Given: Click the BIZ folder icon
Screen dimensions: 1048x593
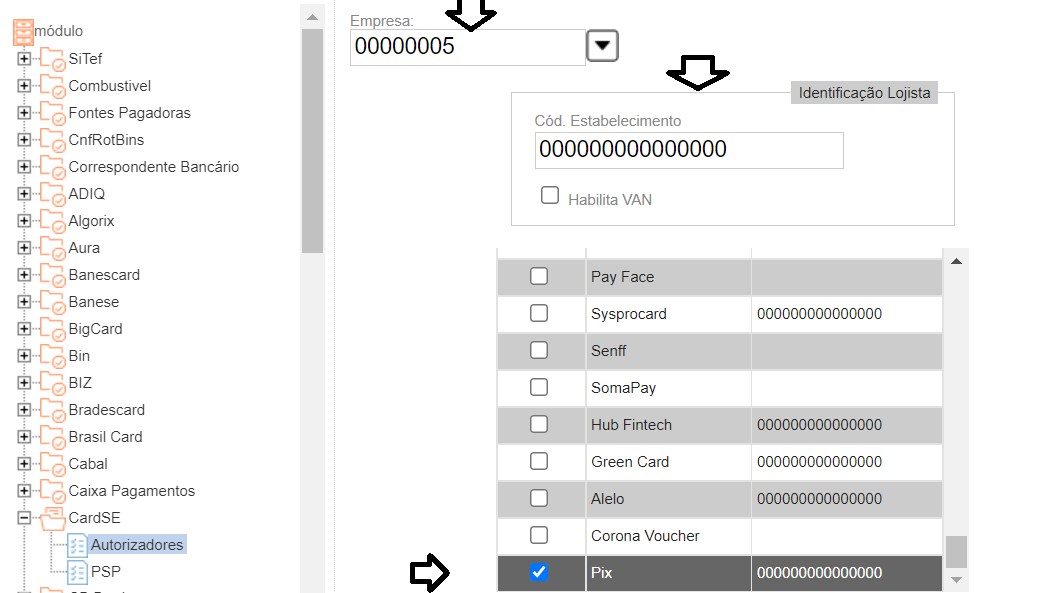Looking at the screenshot, I should (x=53, y=383).
